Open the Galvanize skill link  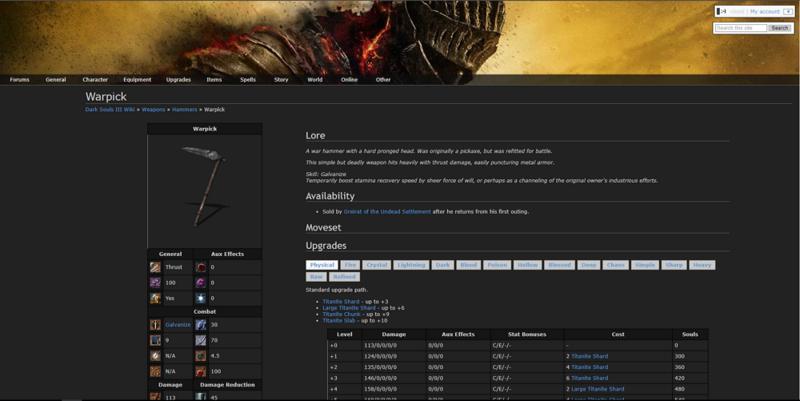(178, 324)
